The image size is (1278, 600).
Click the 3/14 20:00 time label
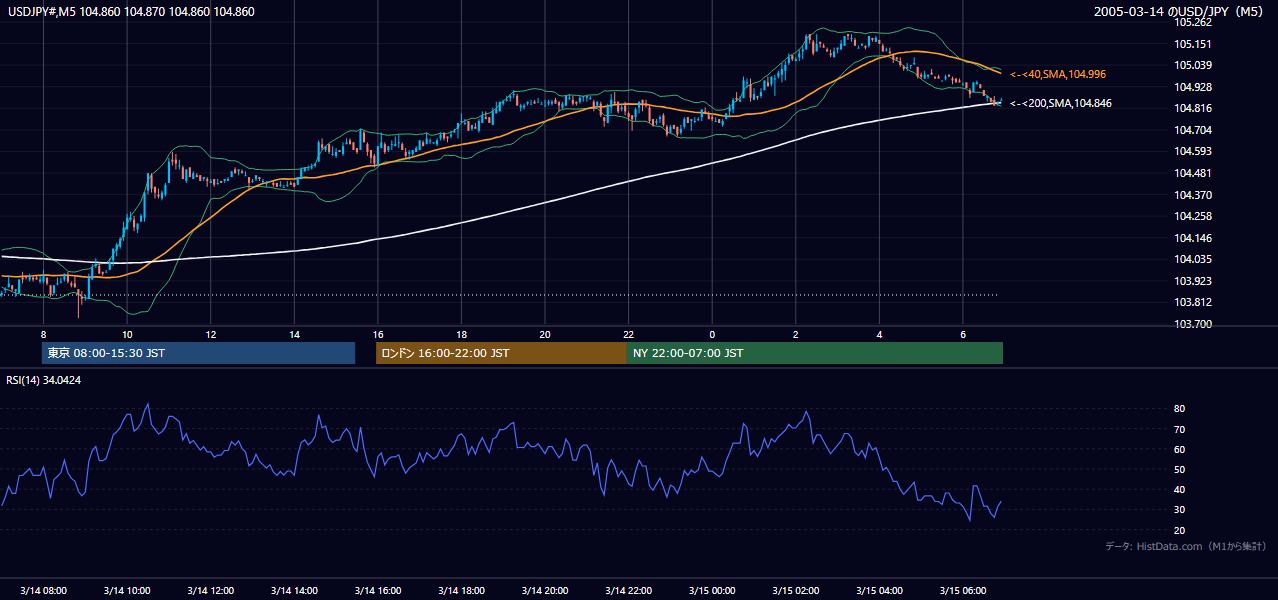pos(545,590)
